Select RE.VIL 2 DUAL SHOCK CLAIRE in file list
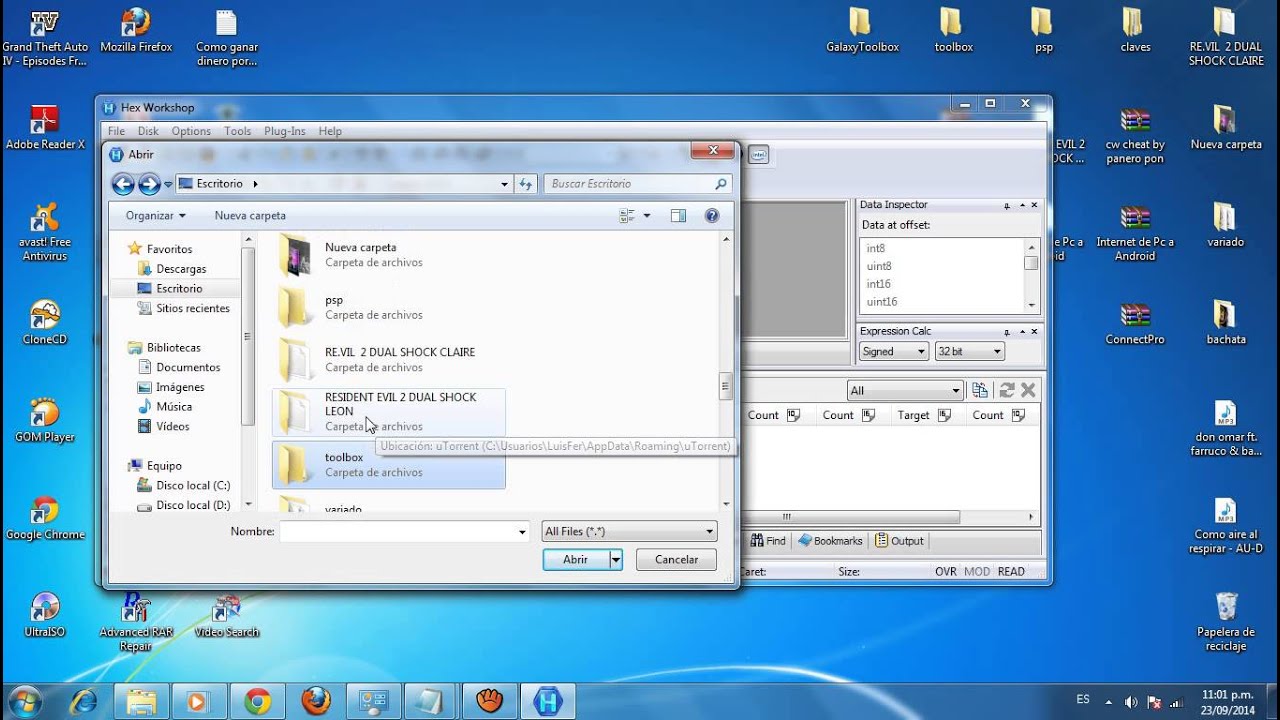This screenshot has width=1280, height=720. coord(389,360)
